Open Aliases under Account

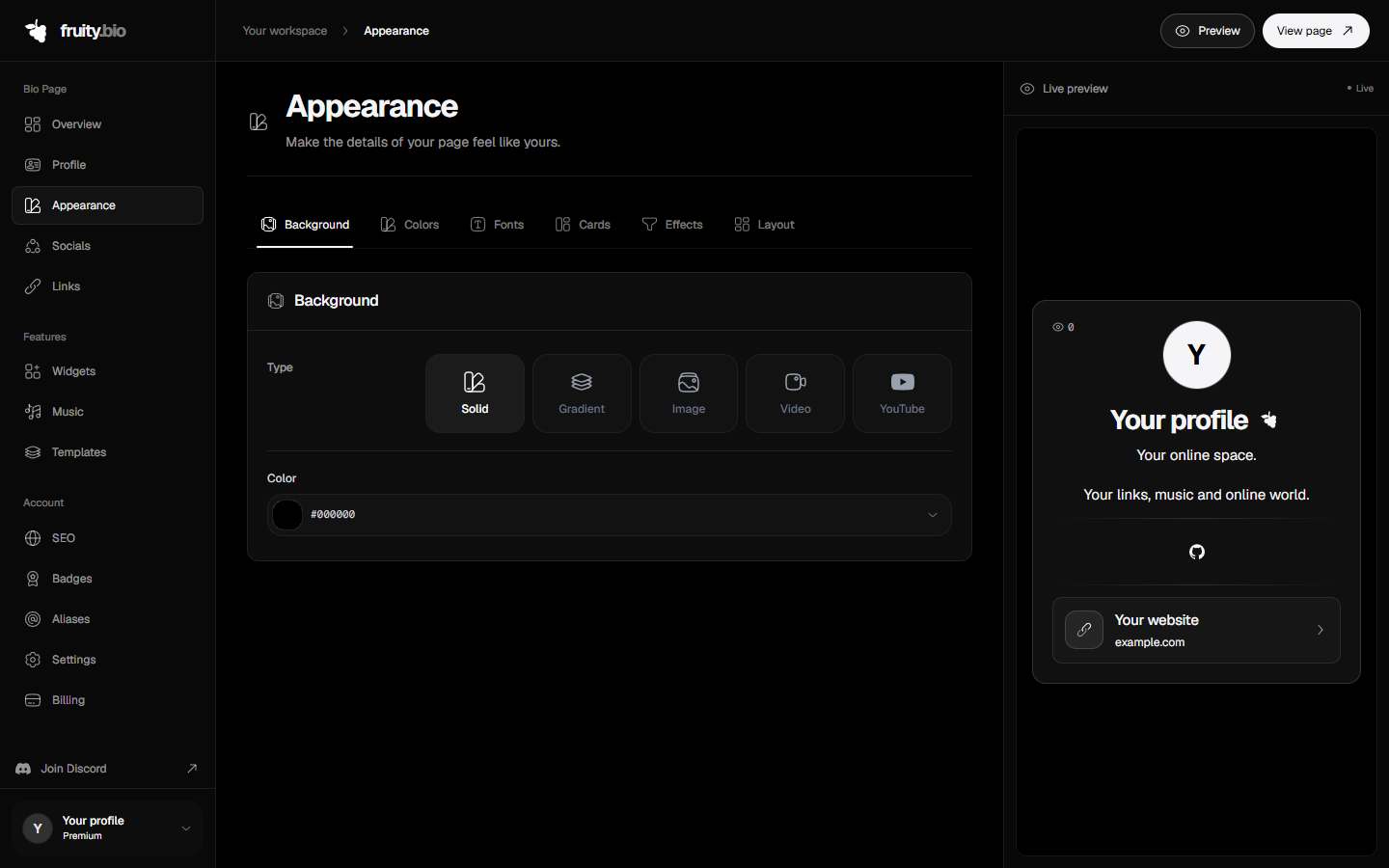(x=107, y=619)
